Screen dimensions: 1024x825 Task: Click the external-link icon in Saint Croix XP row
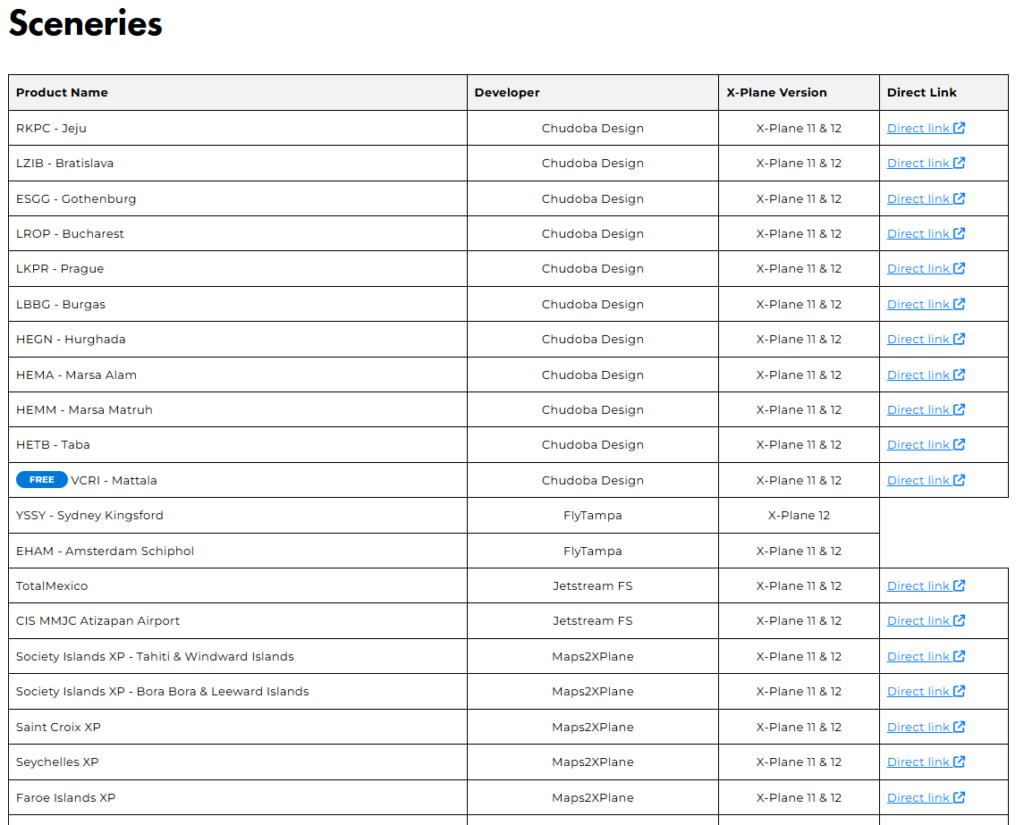[959, 726]
